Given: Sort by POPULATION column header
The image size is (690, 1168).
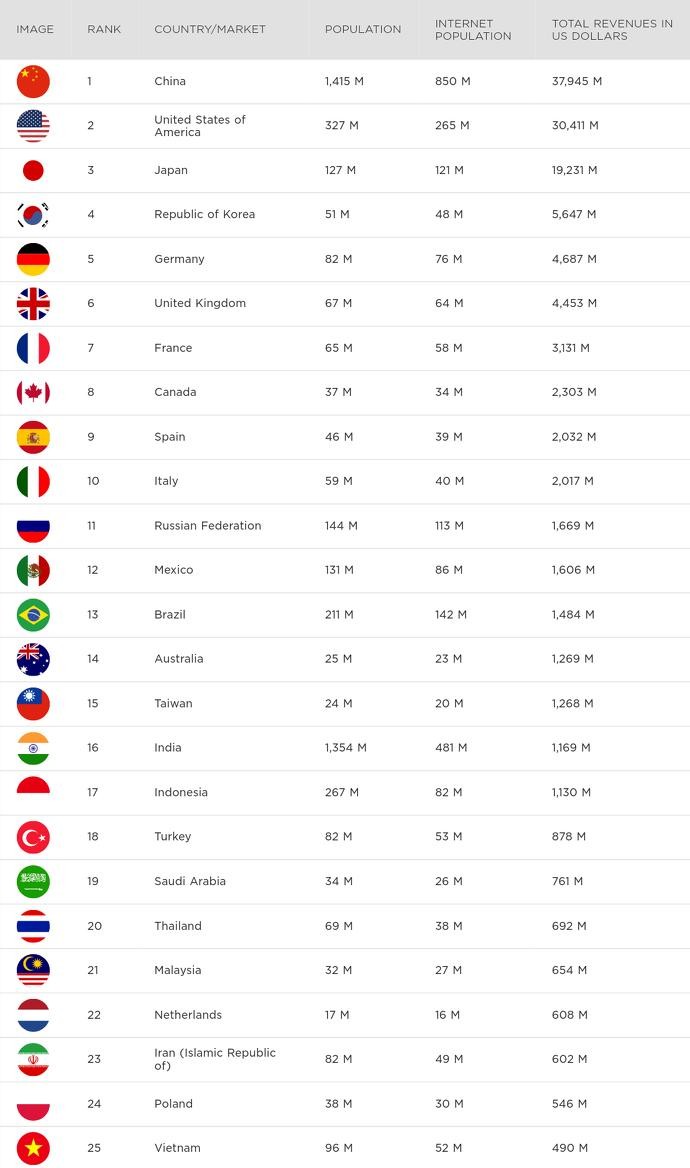Looking at the screenshot, I should point(363,29).
